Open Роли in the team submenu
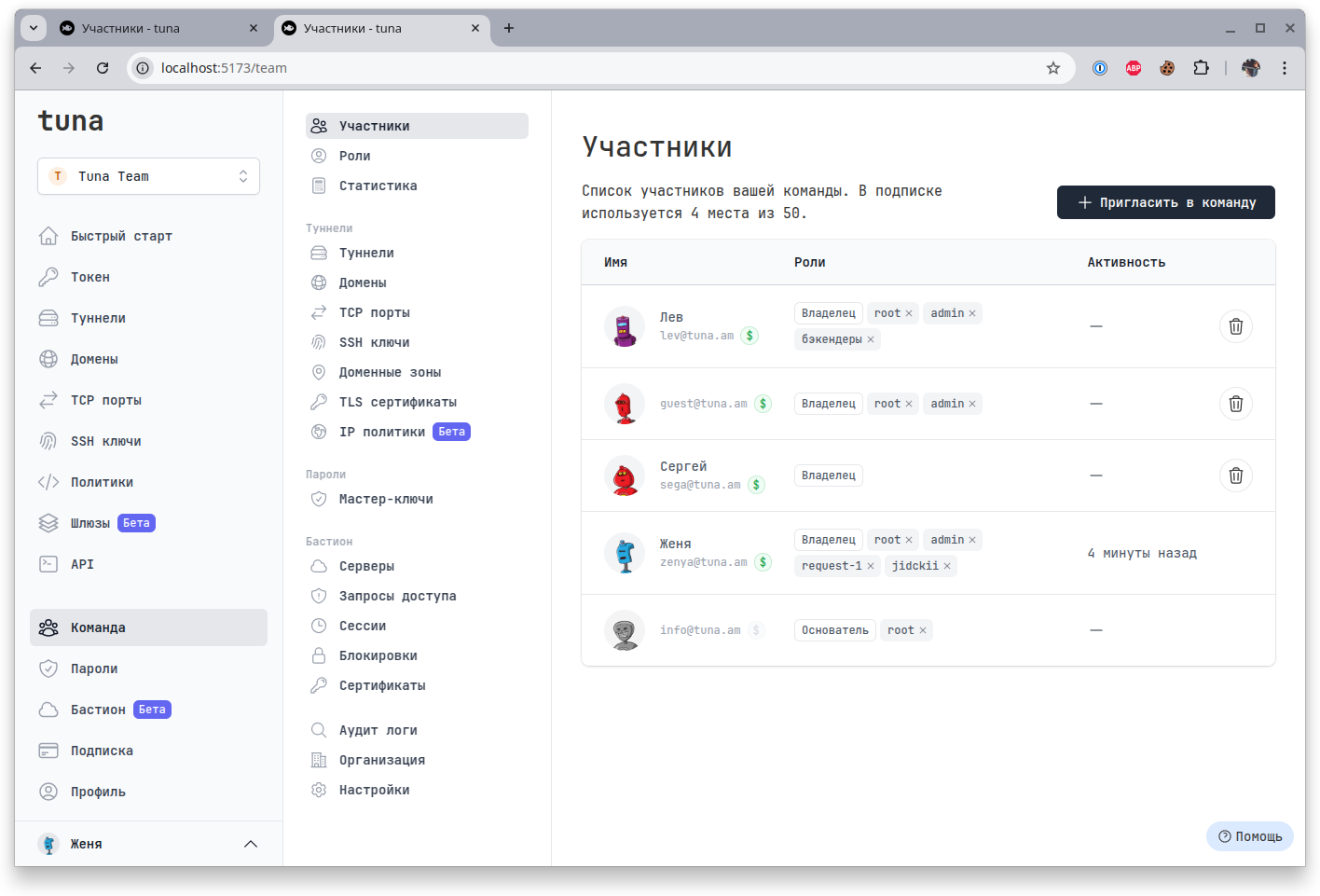This screenshot has width=1320, height=896. 355,156
